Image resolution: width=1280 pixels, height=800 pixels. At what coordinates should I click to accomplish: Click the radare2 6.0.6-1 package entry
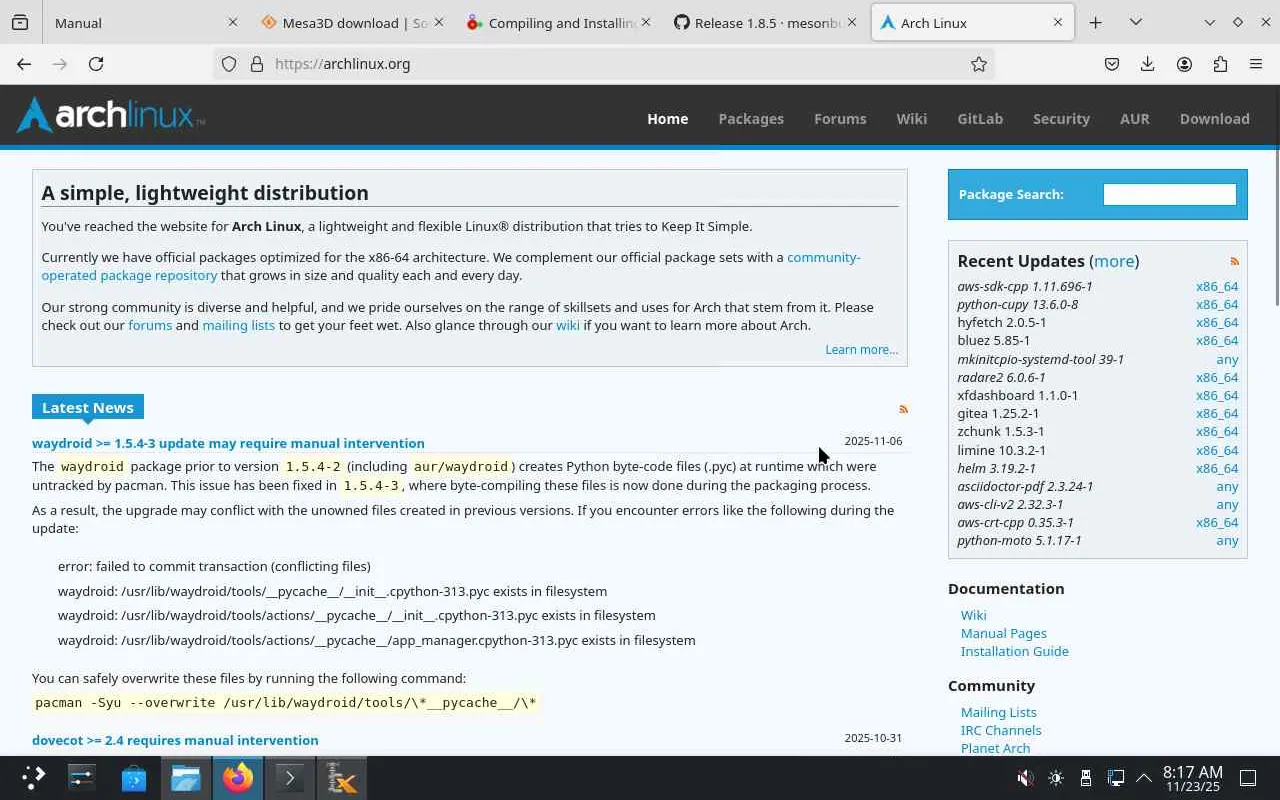click(x=1001, y=377)
